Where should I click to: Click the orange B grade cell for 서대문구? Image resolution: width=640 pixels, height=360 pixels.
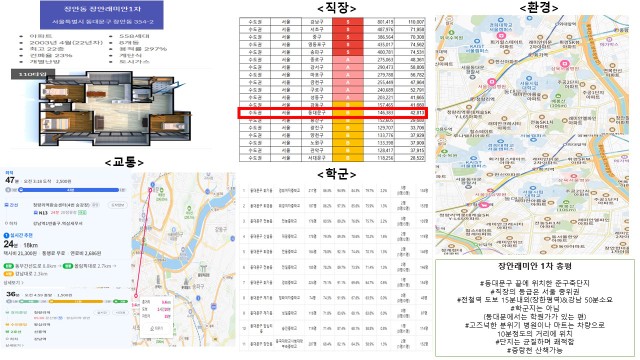click(x=348, y=158)
